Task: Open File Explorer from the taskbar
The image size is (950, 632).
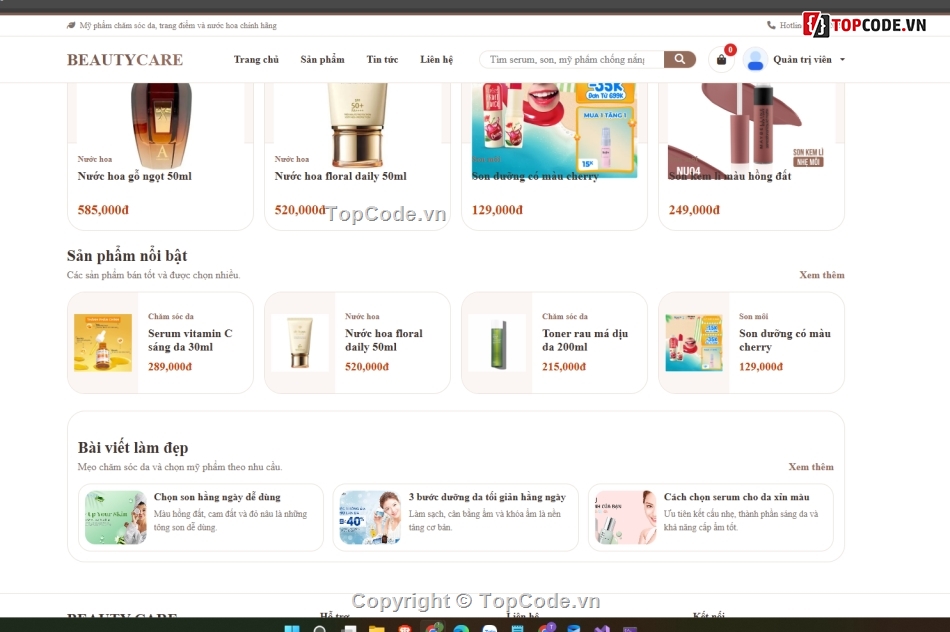Action: click(x=376, y=629)
